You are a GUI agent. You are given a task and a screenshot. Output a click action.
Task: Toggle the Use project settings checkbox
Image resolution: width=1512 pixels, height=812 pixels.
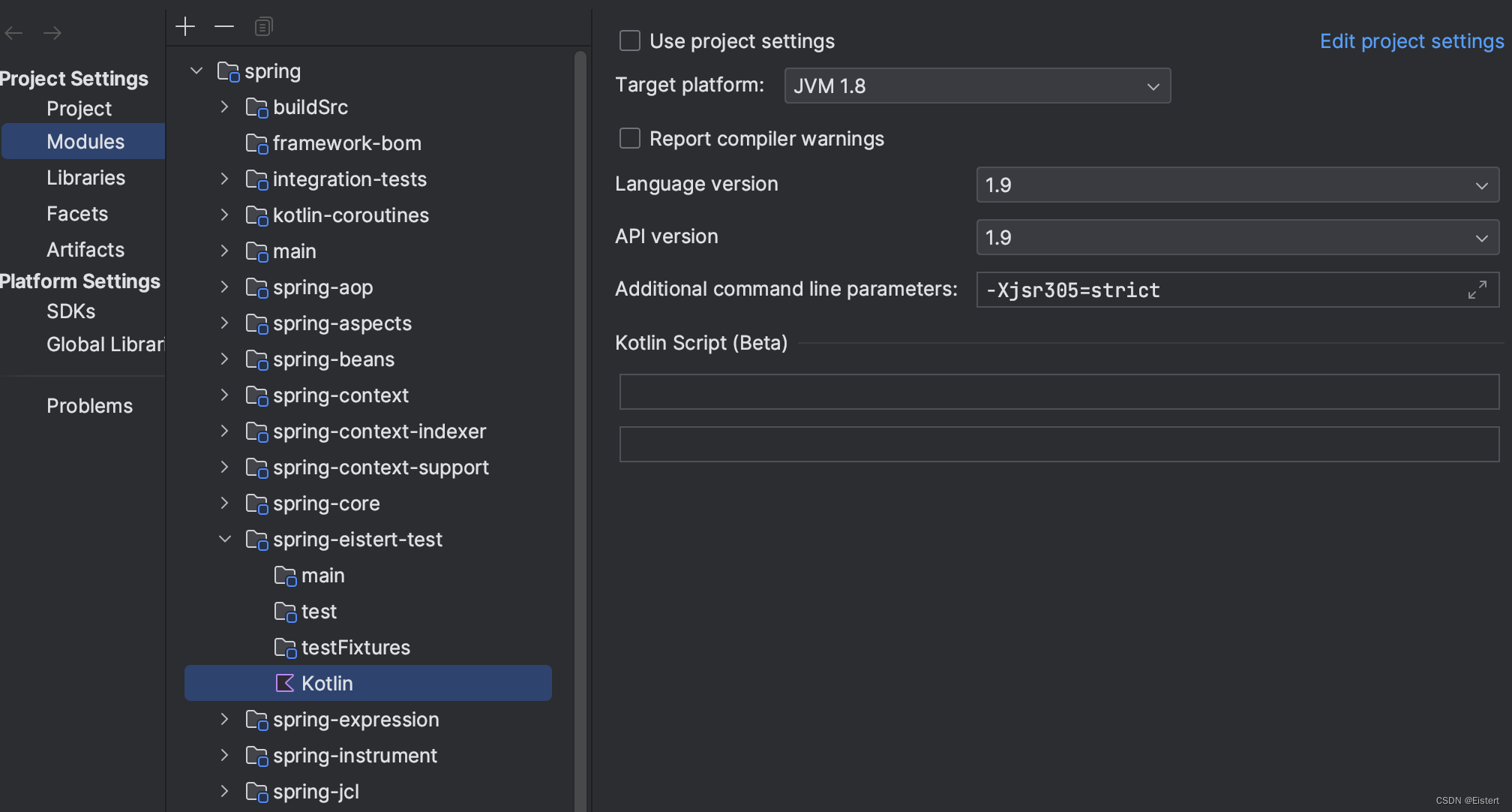coord(629,41)
